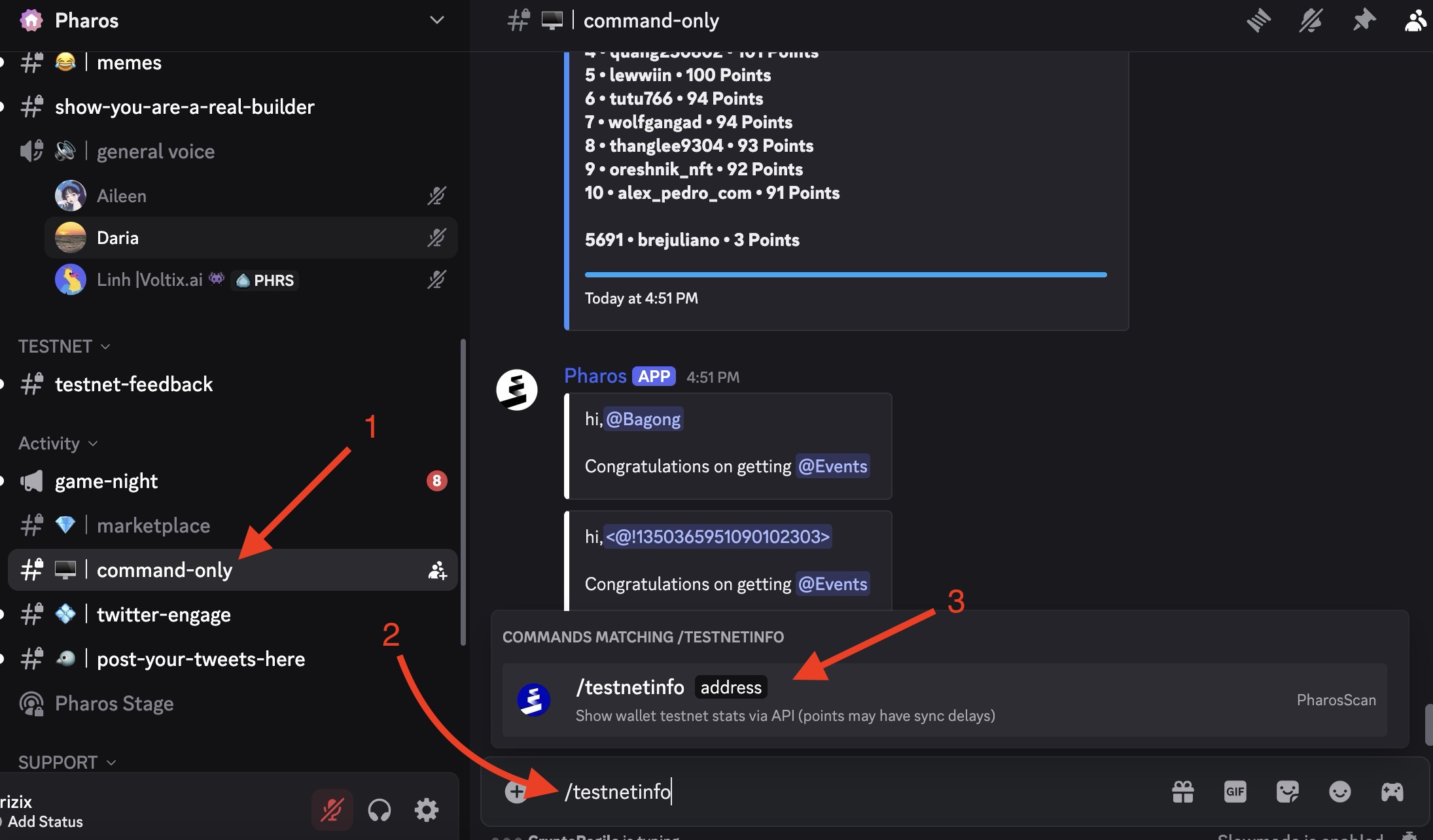Join the general voice channel
This screenshot has width=1433, height=840.
[x=232, y=151]
